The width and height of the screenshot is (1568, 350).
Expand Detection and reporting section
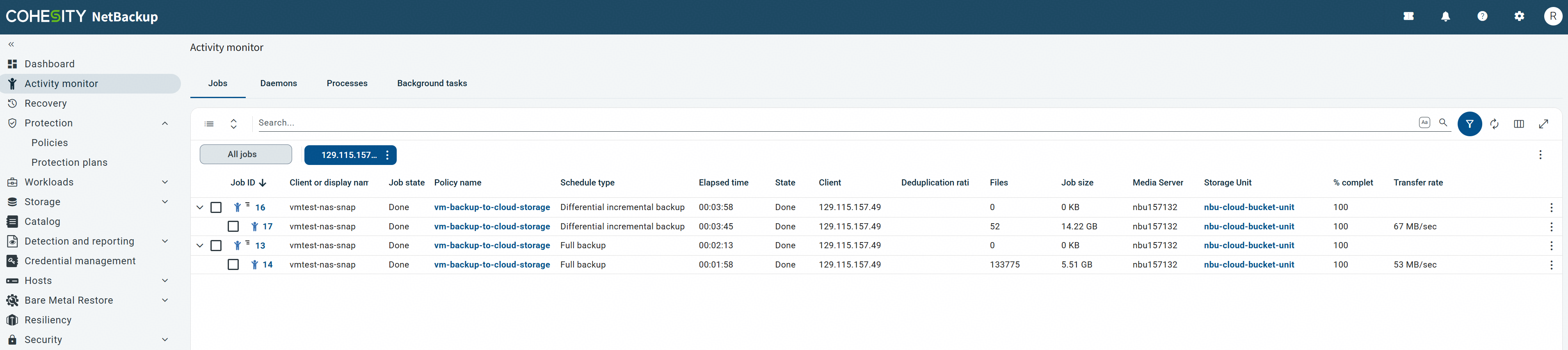165,241
